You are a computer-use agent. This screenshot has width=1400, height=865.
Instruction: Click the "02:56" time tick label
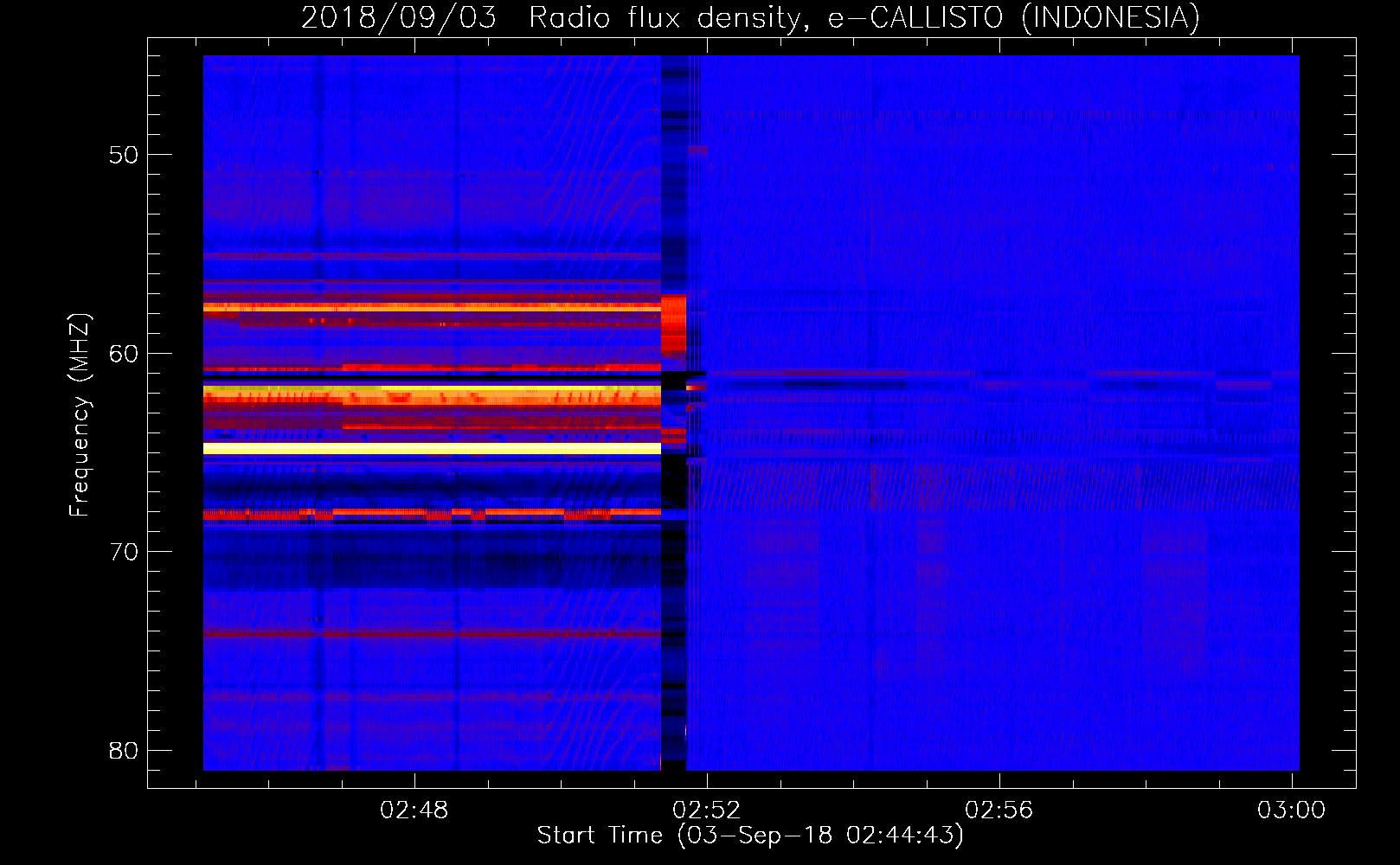(x=999, y=811)
